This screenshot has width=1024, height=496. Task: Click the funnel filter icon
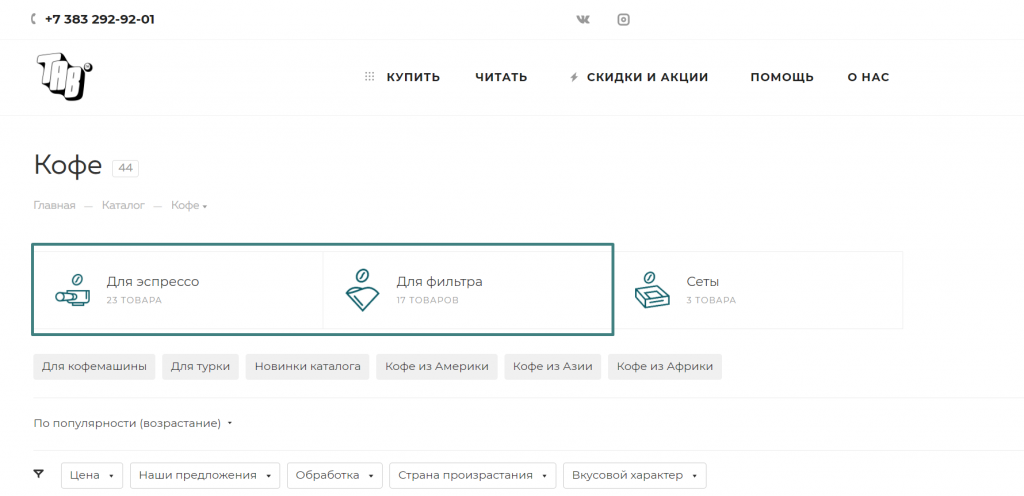pyautogui.click(x=39, y=474)
